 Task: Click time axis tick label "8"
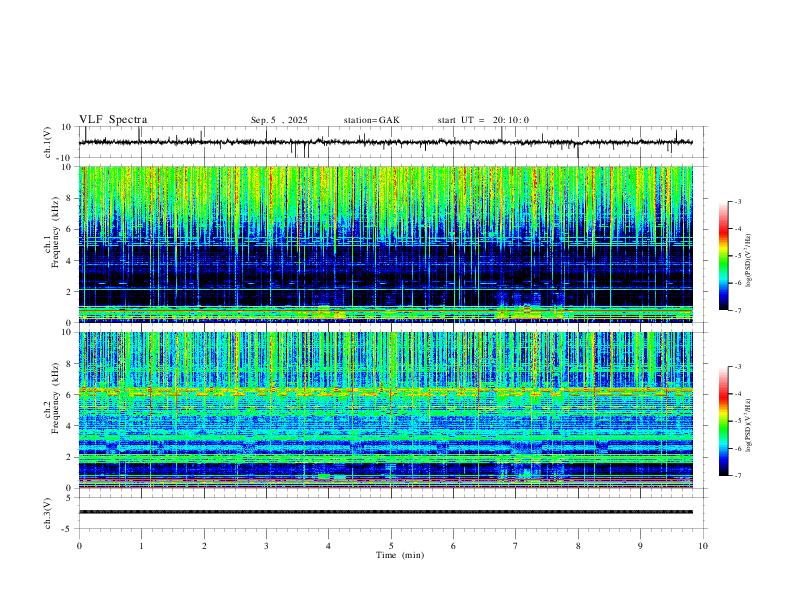[x=578, y=546]
